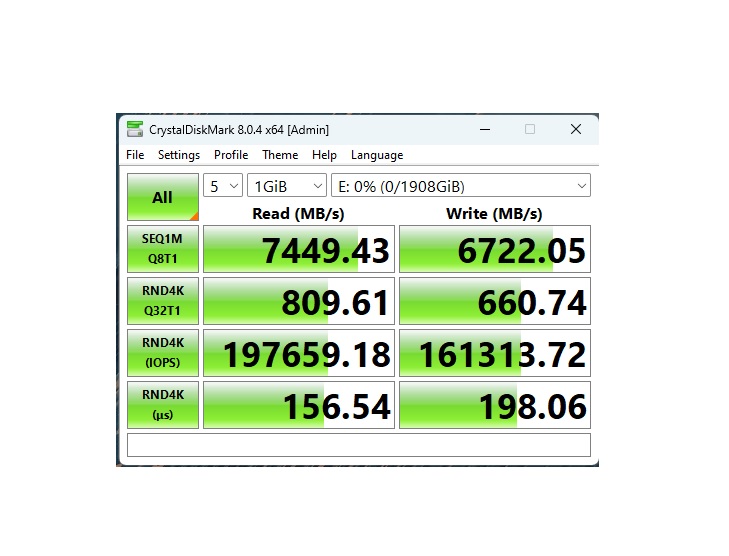The image size is (729, 556).
Task: Select the 809.61 random read result
Action: 299,301
